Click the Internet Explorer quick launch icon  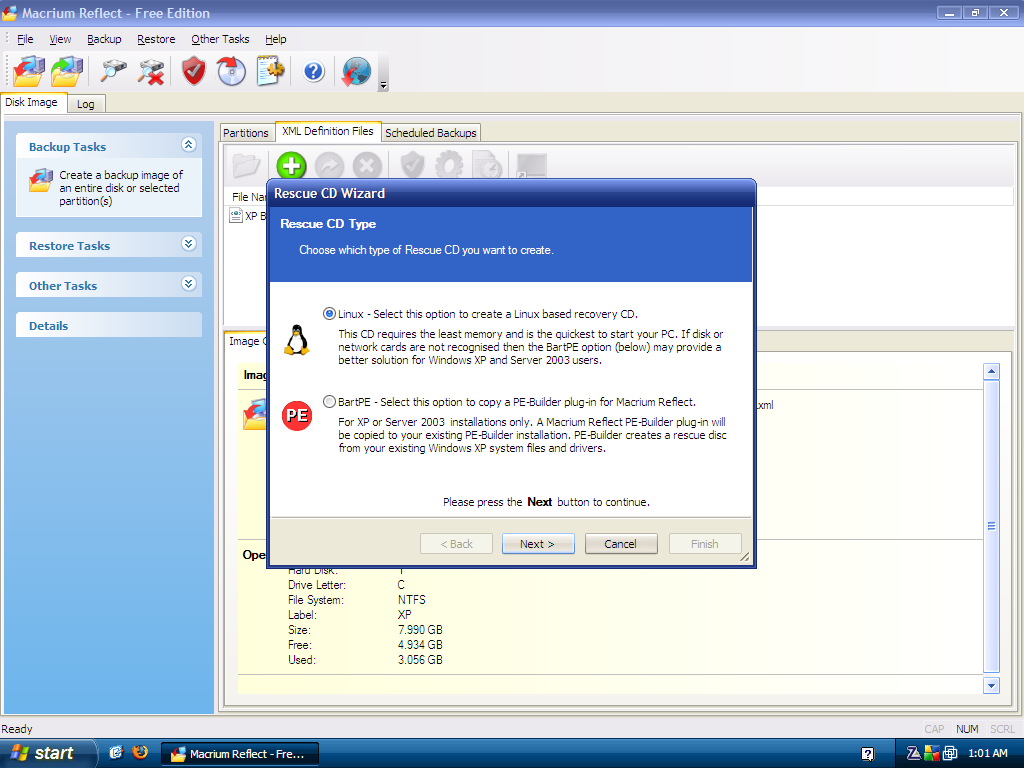pos(116,752)
